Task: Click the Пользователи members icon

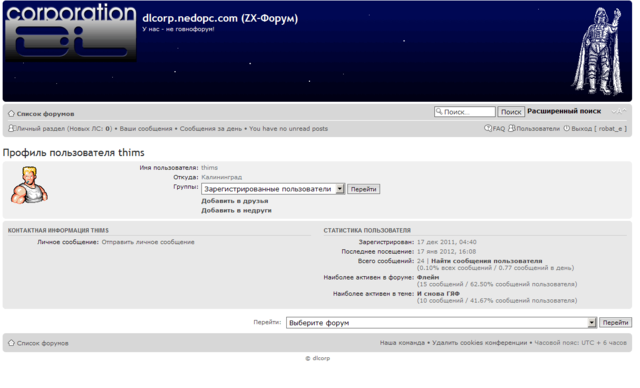Action: (x=511, y=128)
